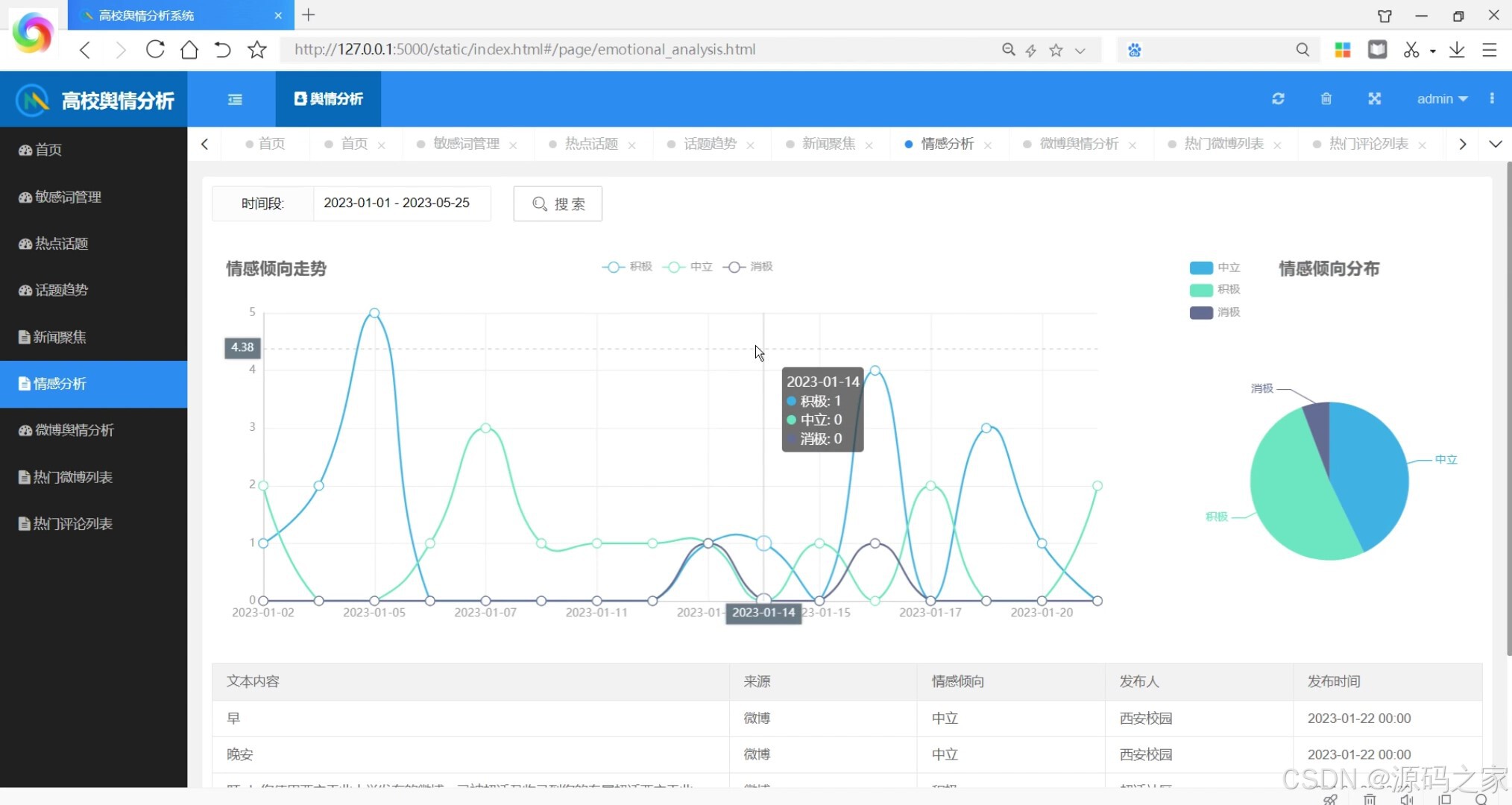Close the 敏感词管理 page tab
The width and height of the screenshot is (1512, 805).
click(x=513, y=145)
